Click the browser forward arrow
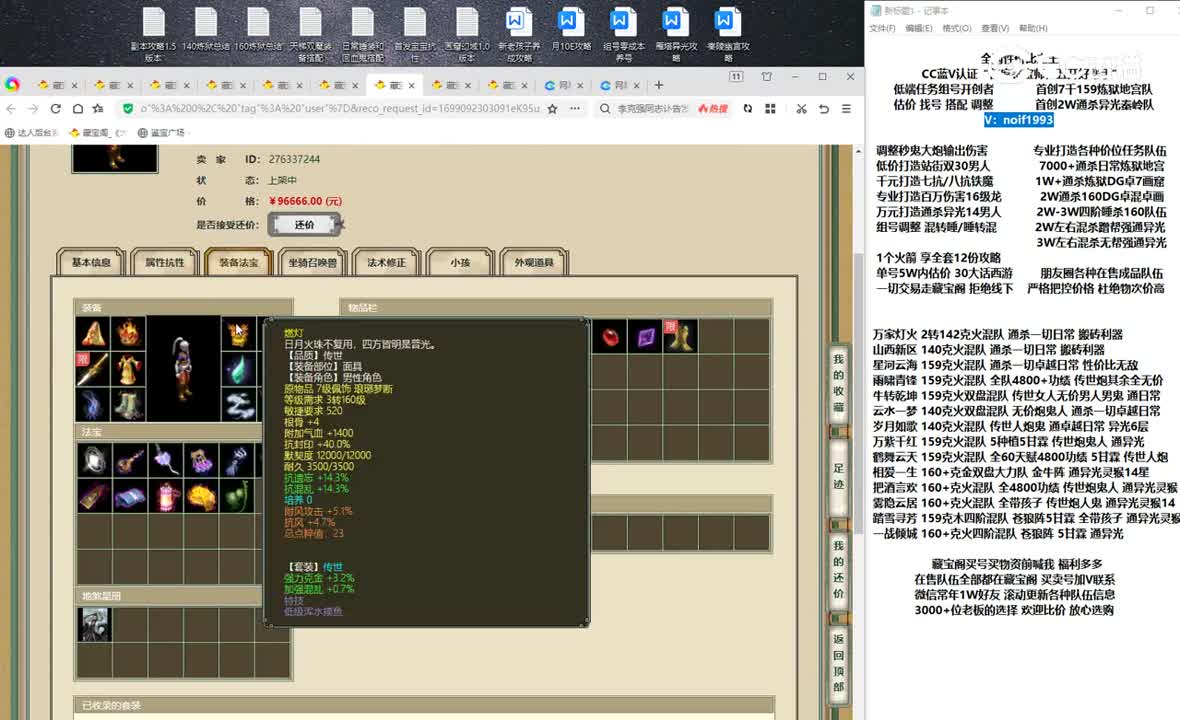 click(33, 109)
